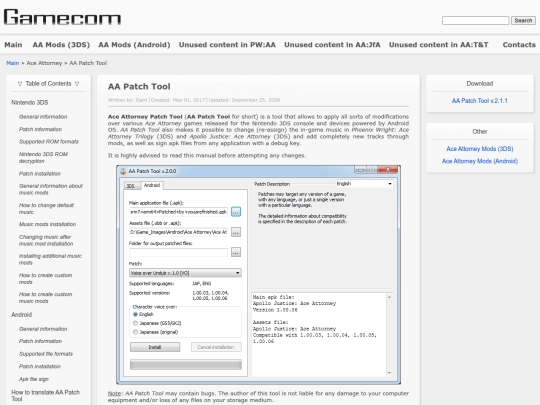540x405 pixels.
Task: Click the Gamecom site logo
Action: pyautogui.click(x=62, y=17)
